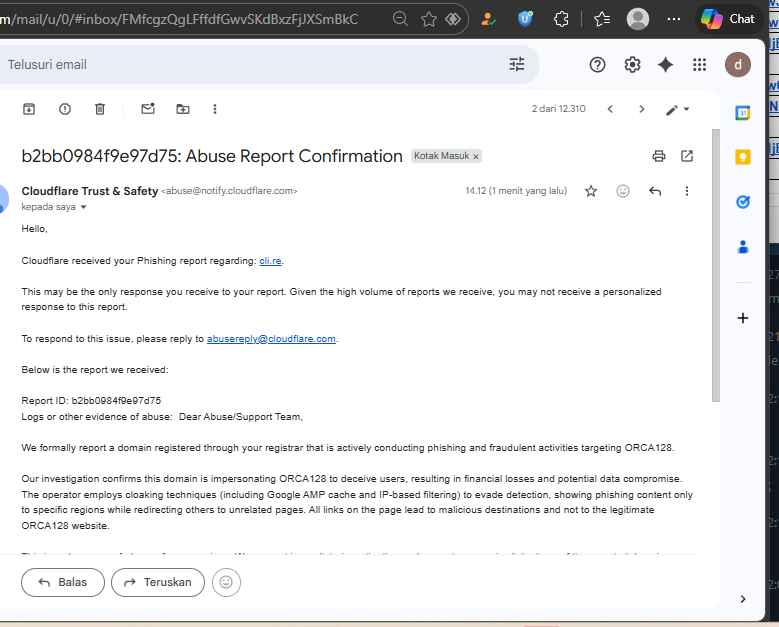The width and height of the screenshot is (779, 627).
Task: Hide the side panel with chevron
Action: (x=743, y=599)
